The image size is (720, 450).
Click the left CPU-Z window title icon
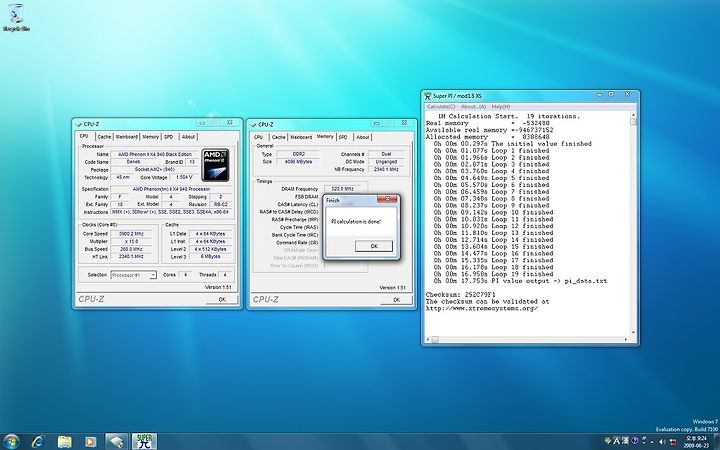tap(79, 124)
